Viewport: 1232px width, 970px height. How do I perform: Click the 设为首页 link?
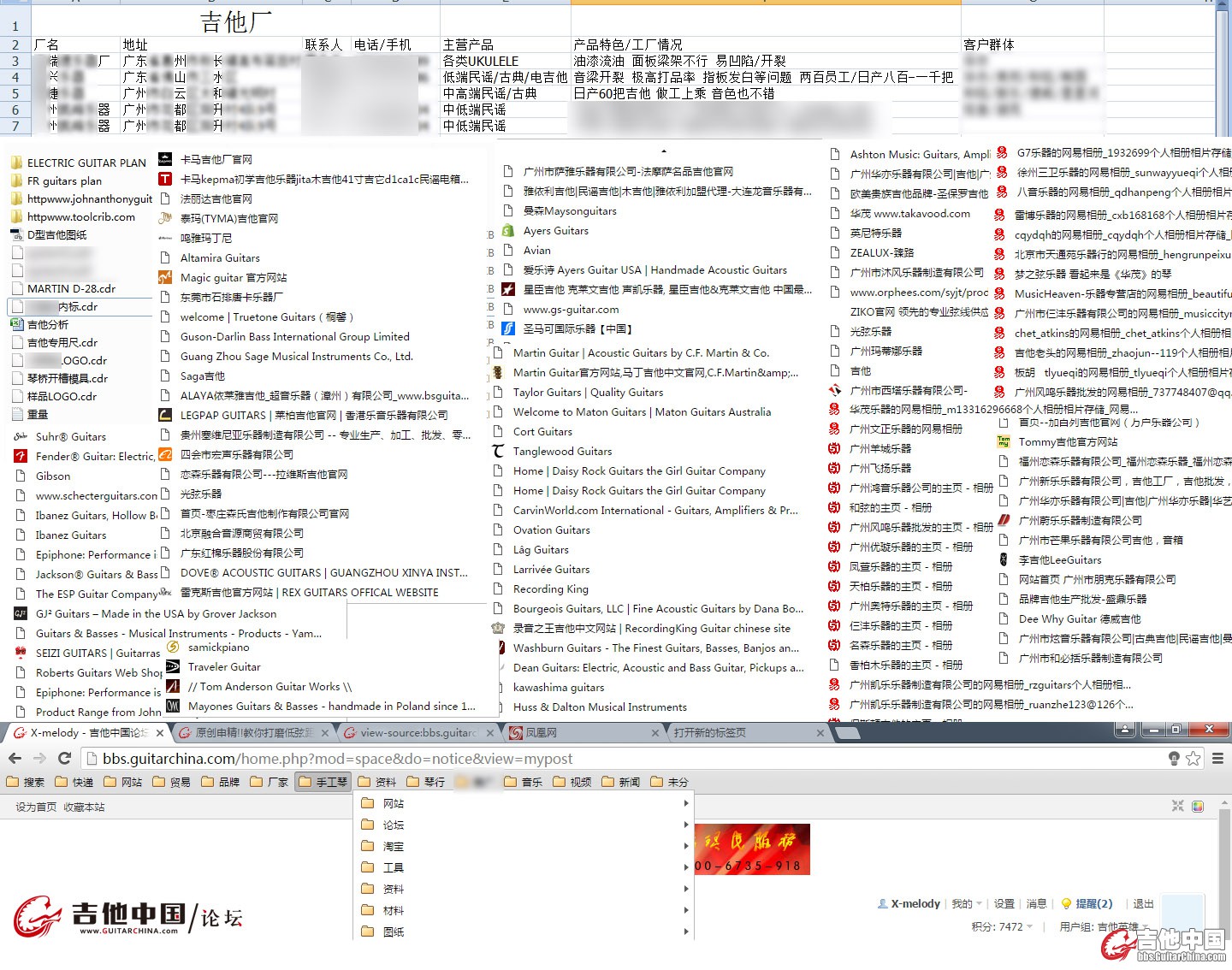tap(36, 807)
